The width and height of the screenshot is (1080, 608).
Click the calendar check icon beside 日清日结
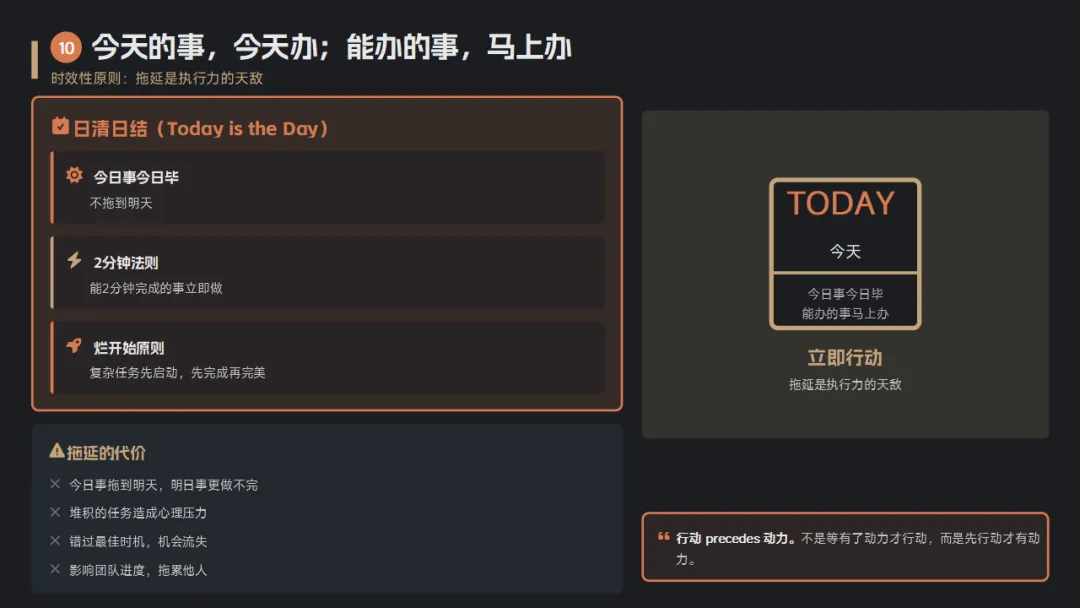(60, 127)
